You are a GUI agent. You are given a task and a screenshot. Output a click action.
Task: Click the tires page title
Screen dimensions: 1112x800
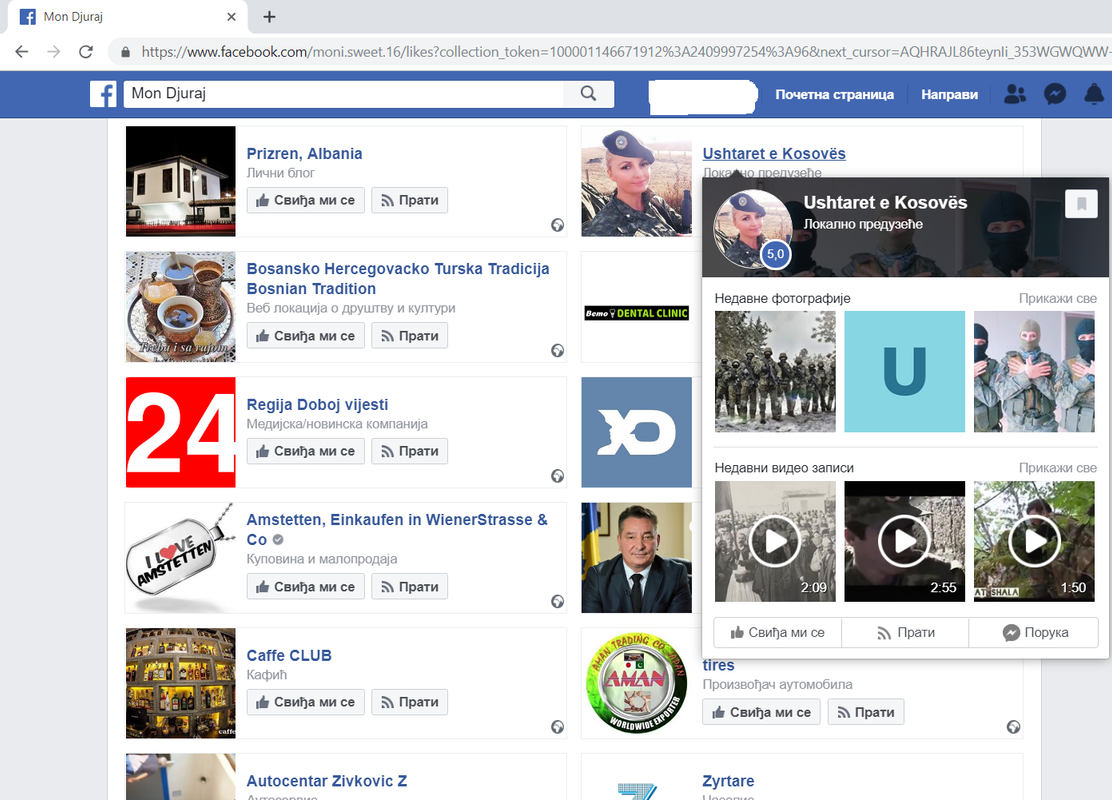coord(718,666)
